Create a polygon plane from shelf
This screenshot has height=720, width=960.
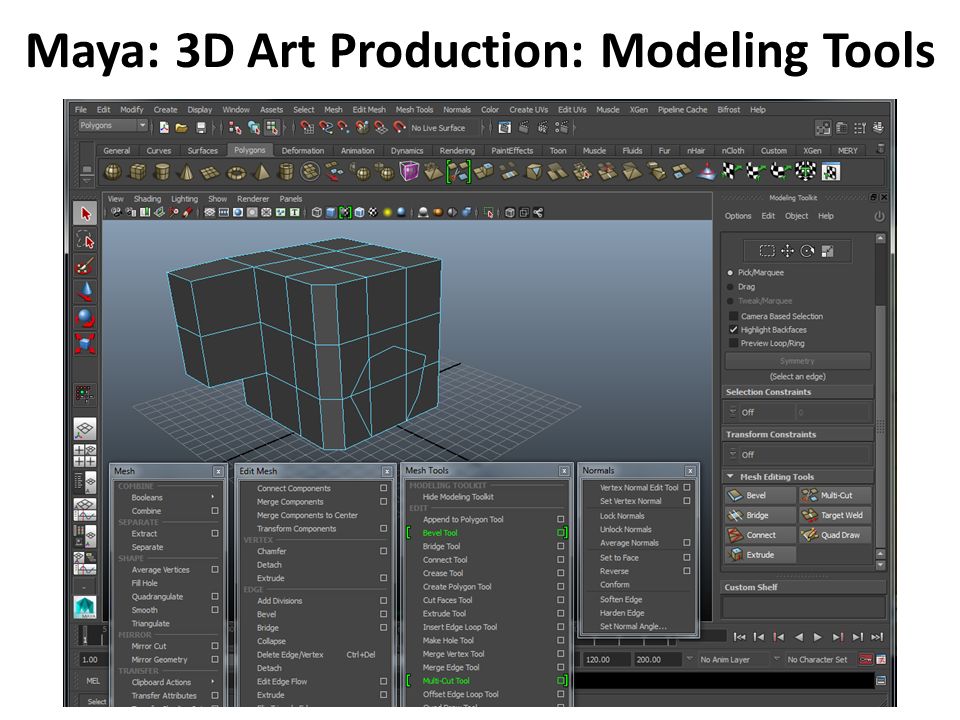pos(210,173)
